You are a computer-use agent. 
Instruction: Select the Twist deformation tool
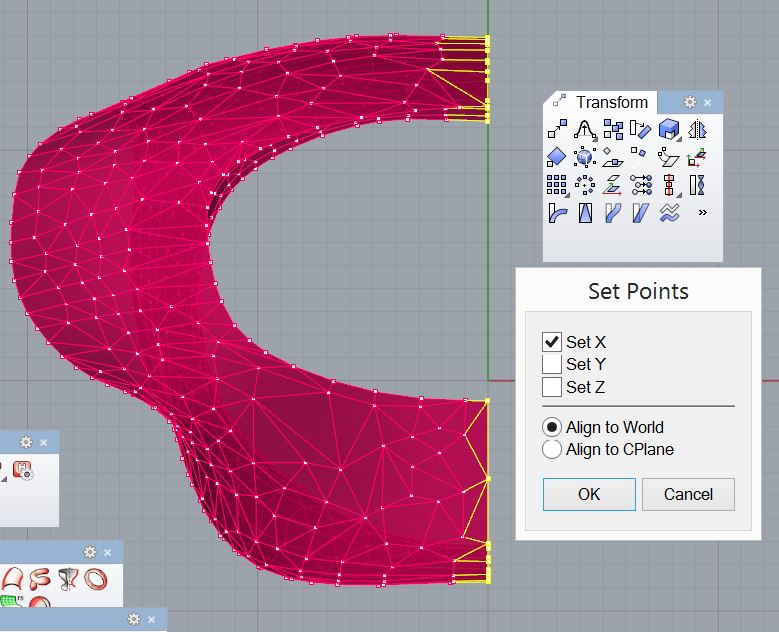[x=697, y=185]
